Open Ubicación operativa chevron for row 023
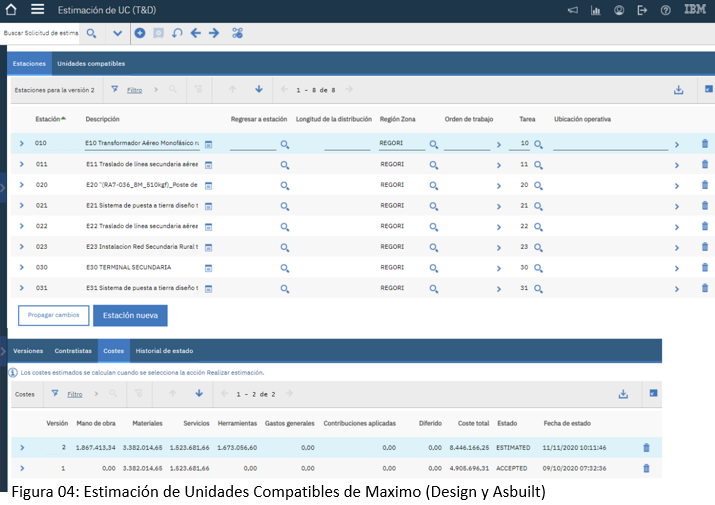 point(677,248)
